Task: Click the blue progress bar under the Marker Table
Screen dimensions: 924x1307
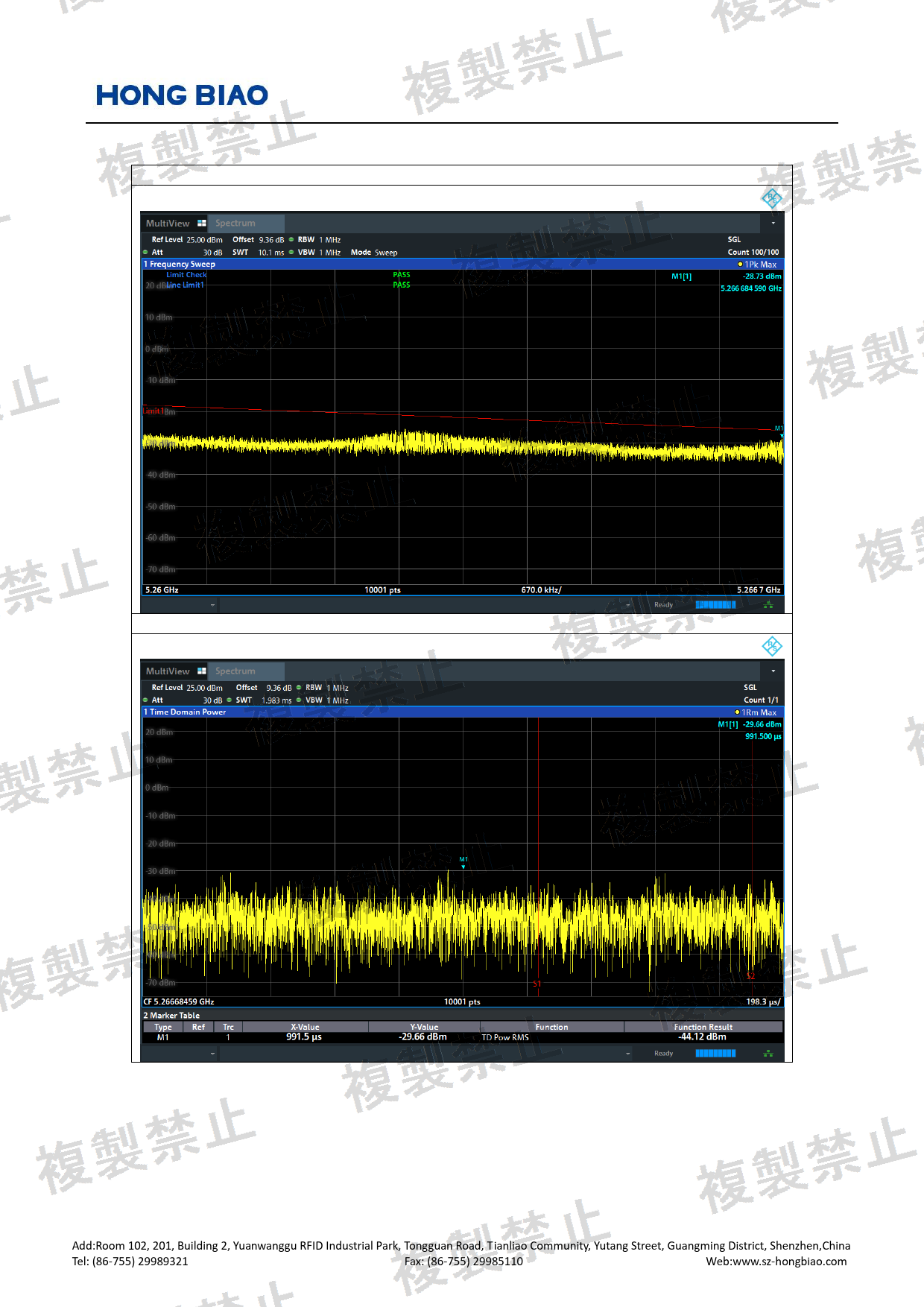Action: click(715, 1054)
